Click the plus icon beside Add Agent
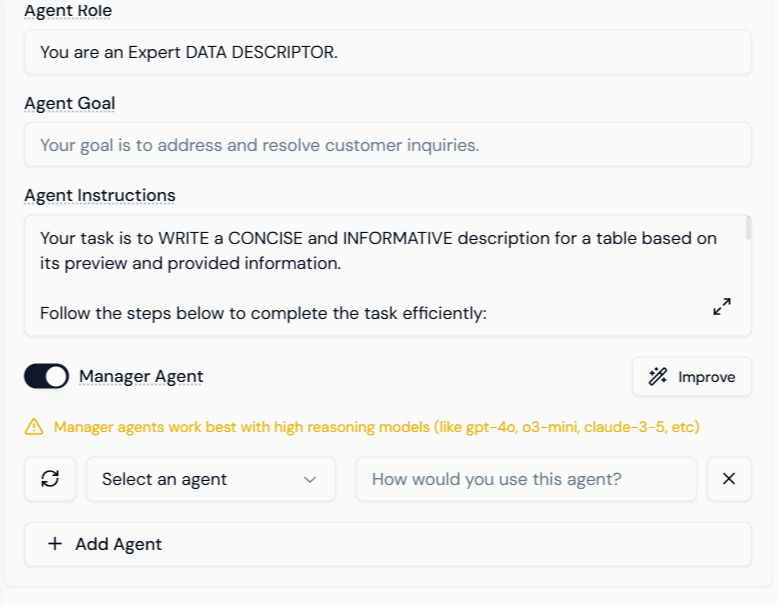777x605 pixels. tap(54, 544)
